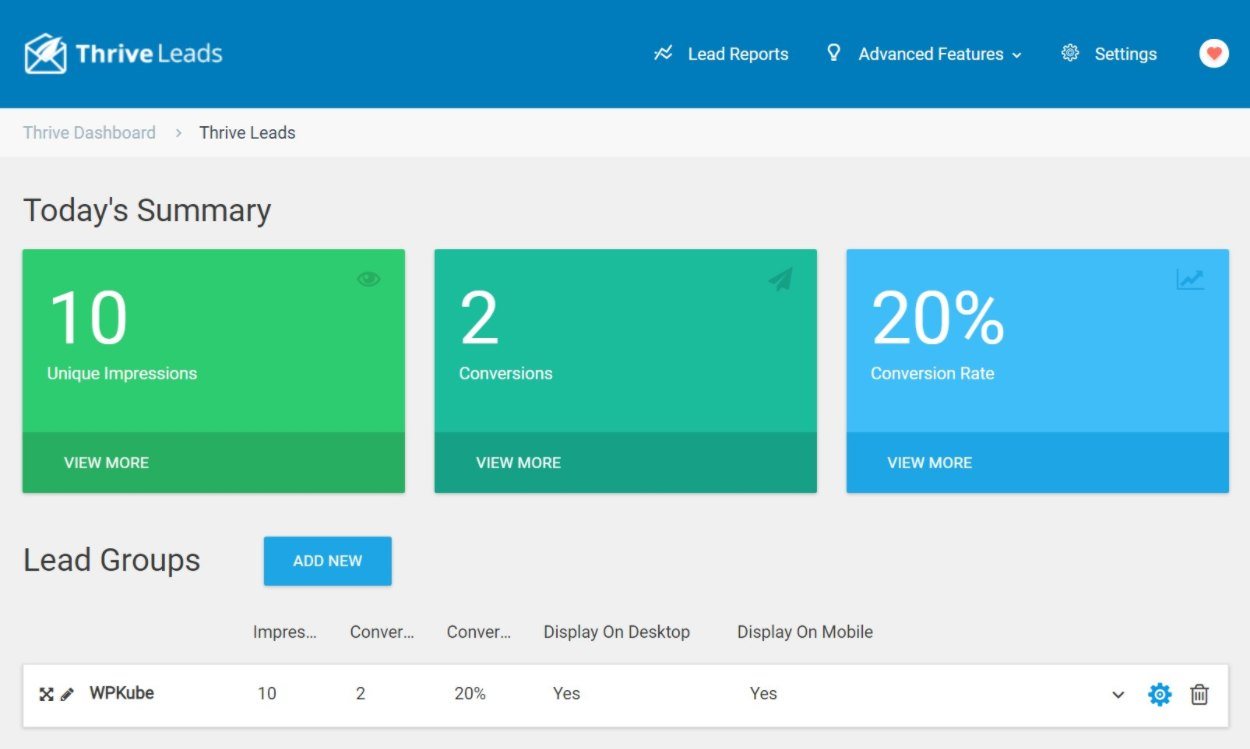Image resolution: width=1250 pixels, height=749 pixels.
Task: Click the trend chart icon on Conversion Rate card
Action: [1190, 279]
